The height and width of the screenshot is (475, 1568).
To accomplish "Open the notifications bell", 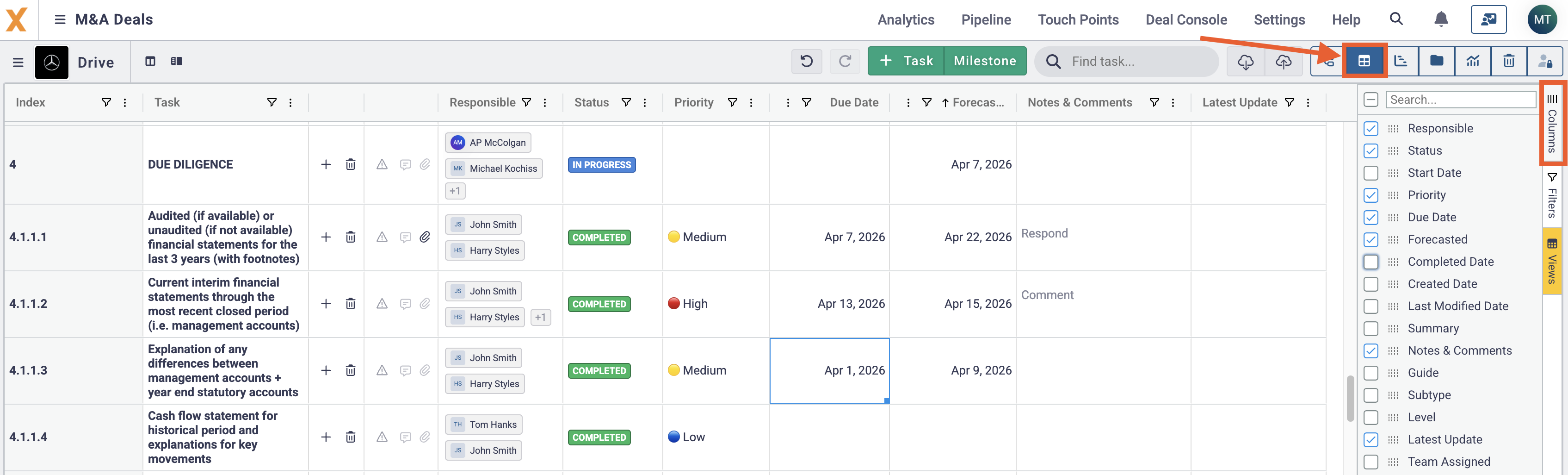I will [x=1441, y=19].
